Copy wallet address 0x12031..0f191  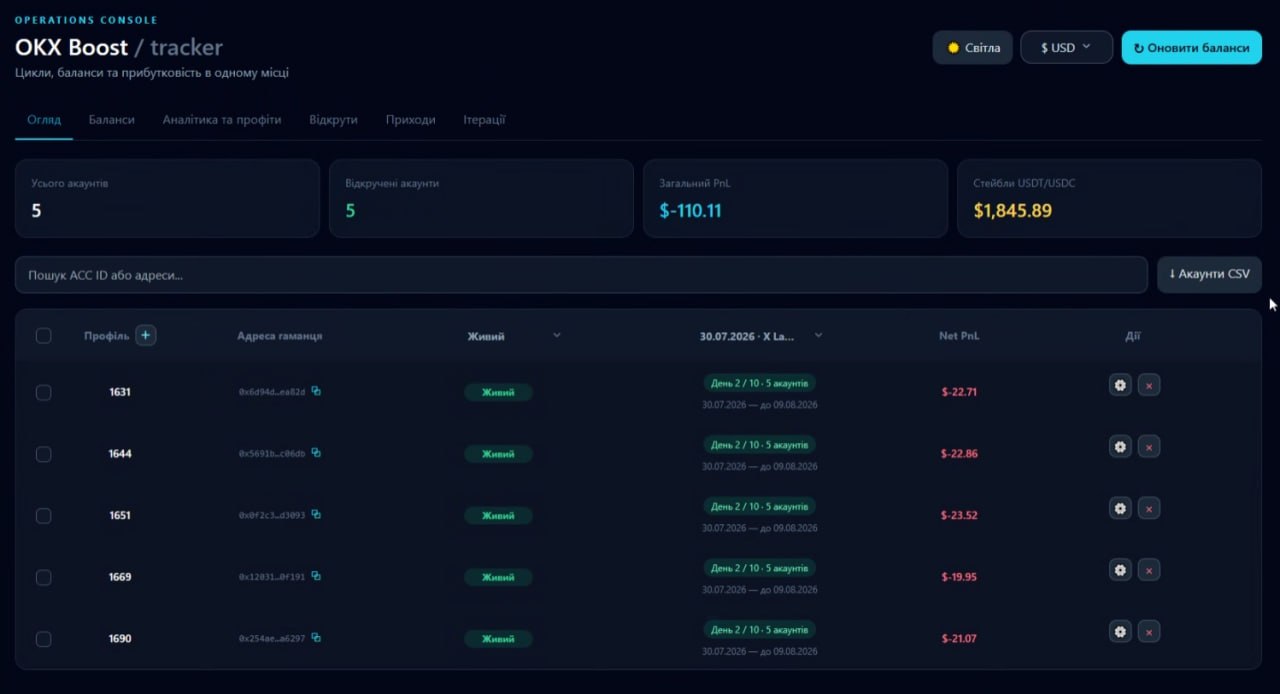pos(316,576)
